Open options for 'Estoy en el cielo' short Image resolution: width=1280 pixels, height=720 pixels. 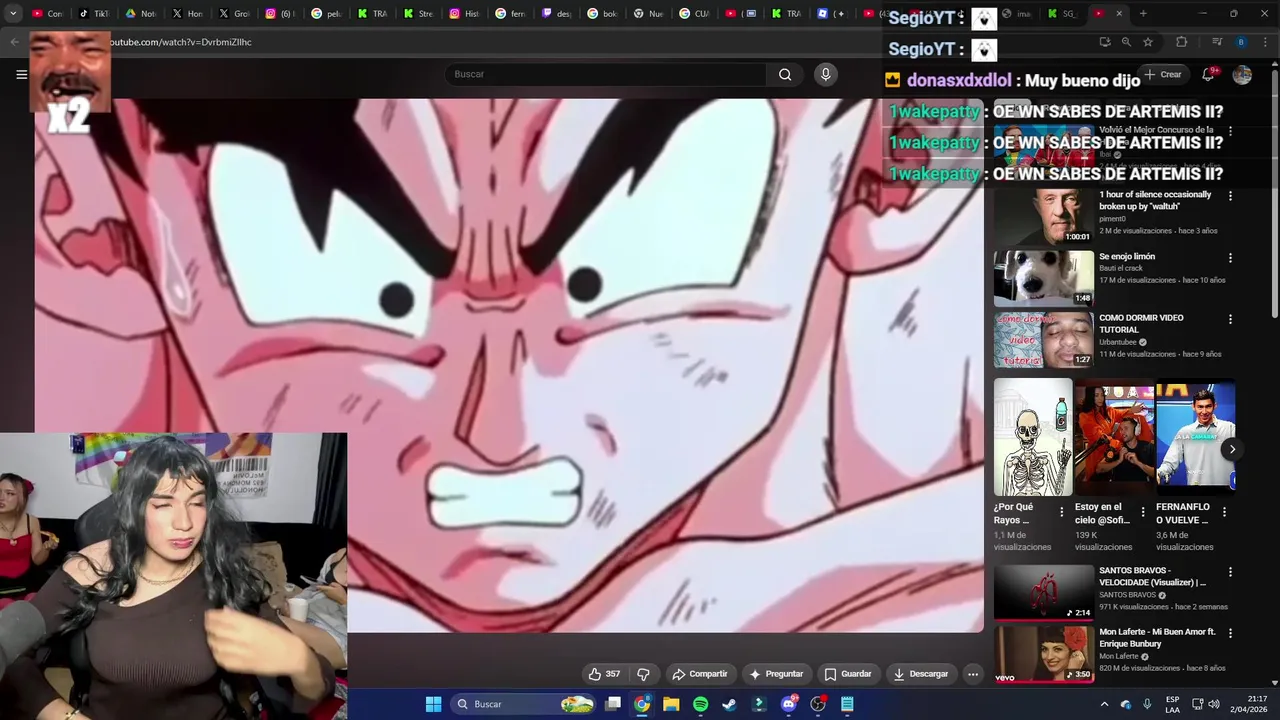[1143, 512]
